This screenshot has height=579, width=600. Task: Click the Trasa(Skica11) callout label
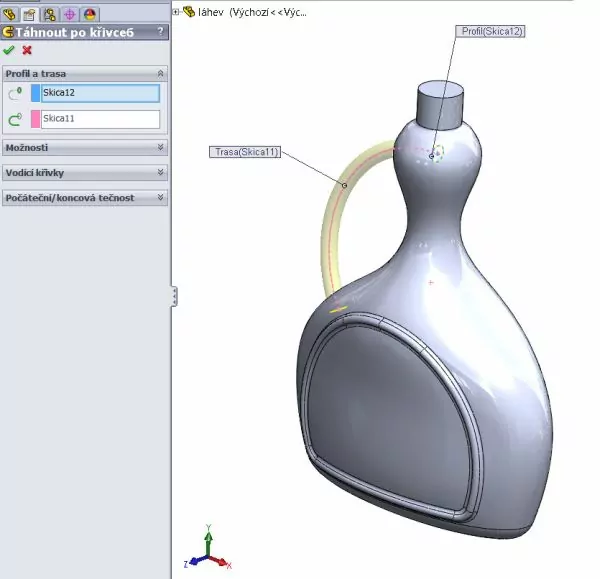(x=245, y=152)
